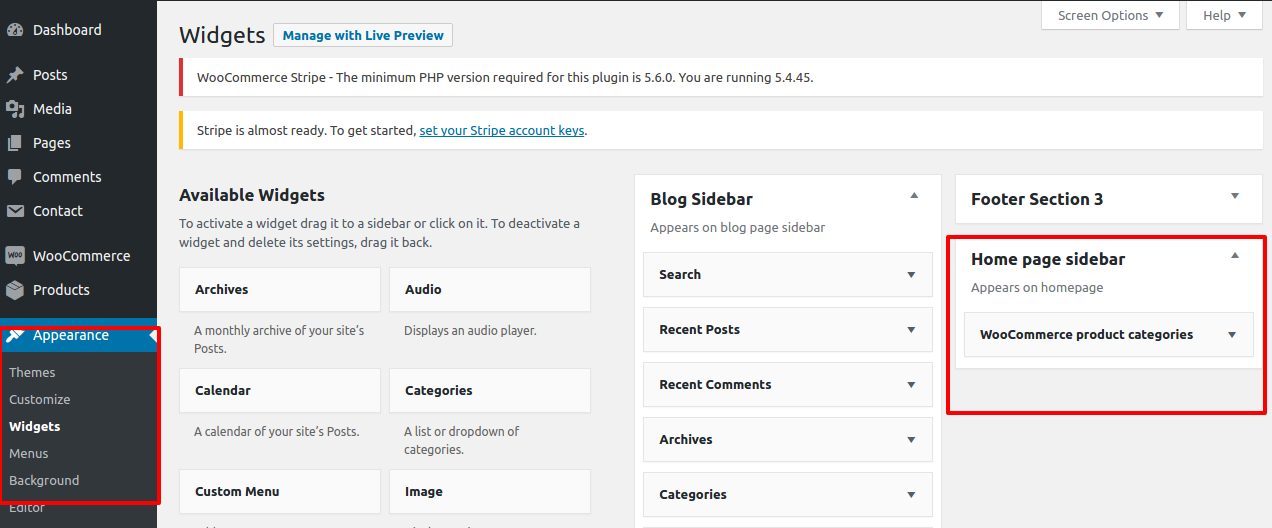
Task: Open Themes under Appearance menu
Action: pos(32,372)
